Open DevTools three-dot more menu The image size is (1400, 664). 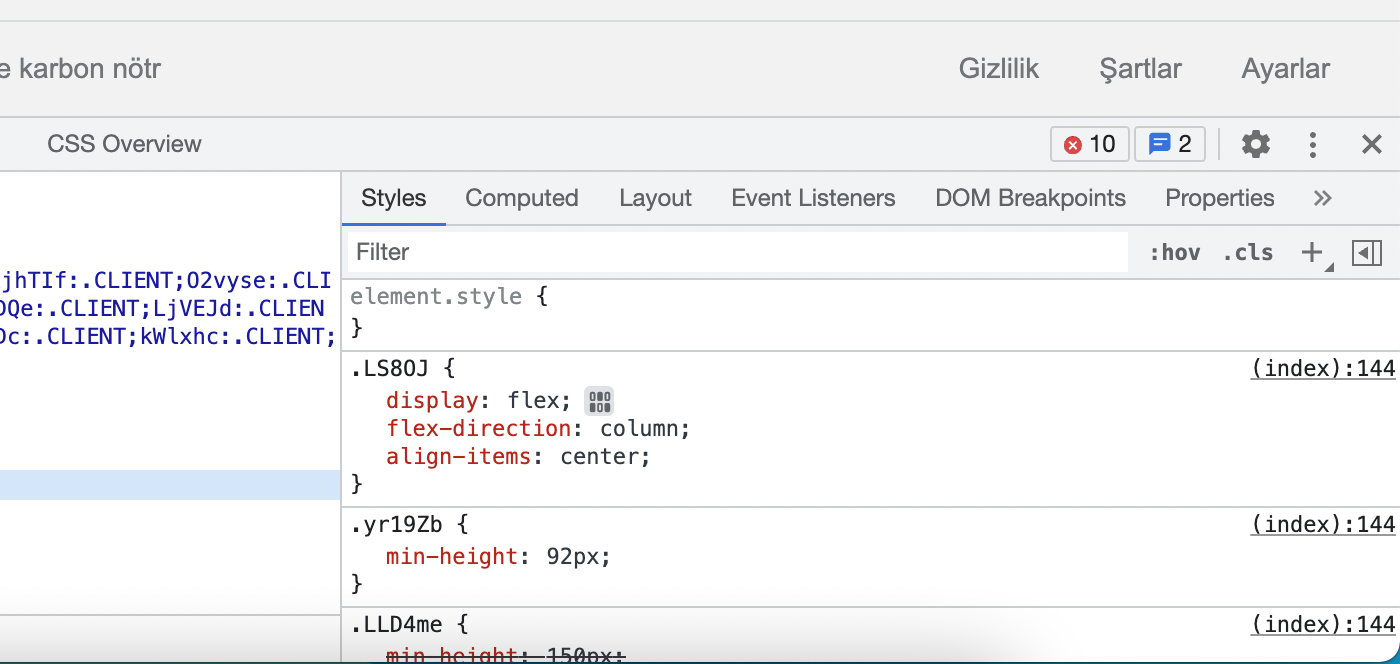click(x=1313, y=144)
